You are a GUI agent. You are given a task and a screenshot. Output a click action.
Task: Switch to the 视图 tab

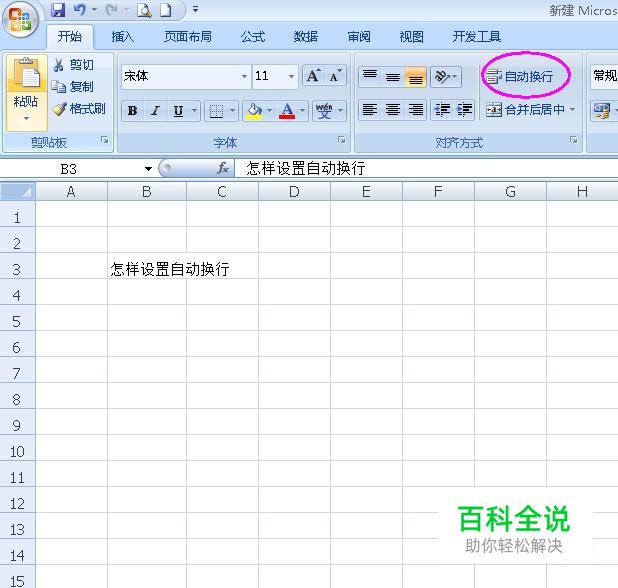coord(411,37)
